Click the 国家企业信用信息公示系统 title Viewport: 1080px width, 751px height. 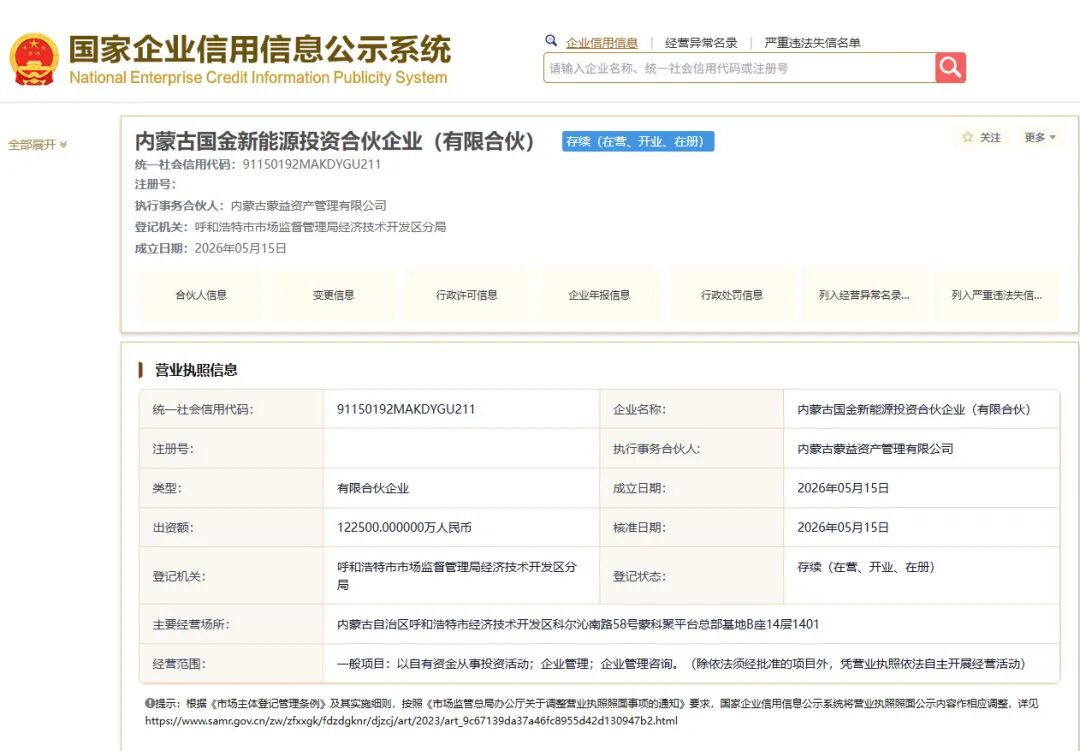tap(260, 49)
